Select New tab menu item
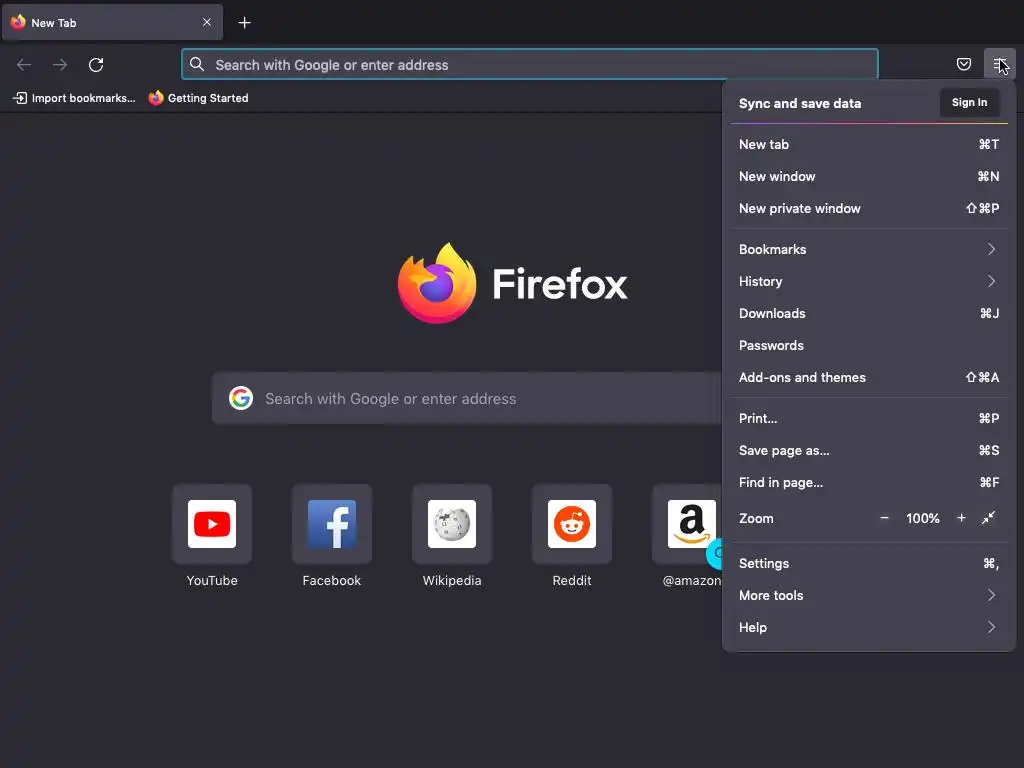The height and width of the screenshot is (768, 1024). [x=869, y=144]
